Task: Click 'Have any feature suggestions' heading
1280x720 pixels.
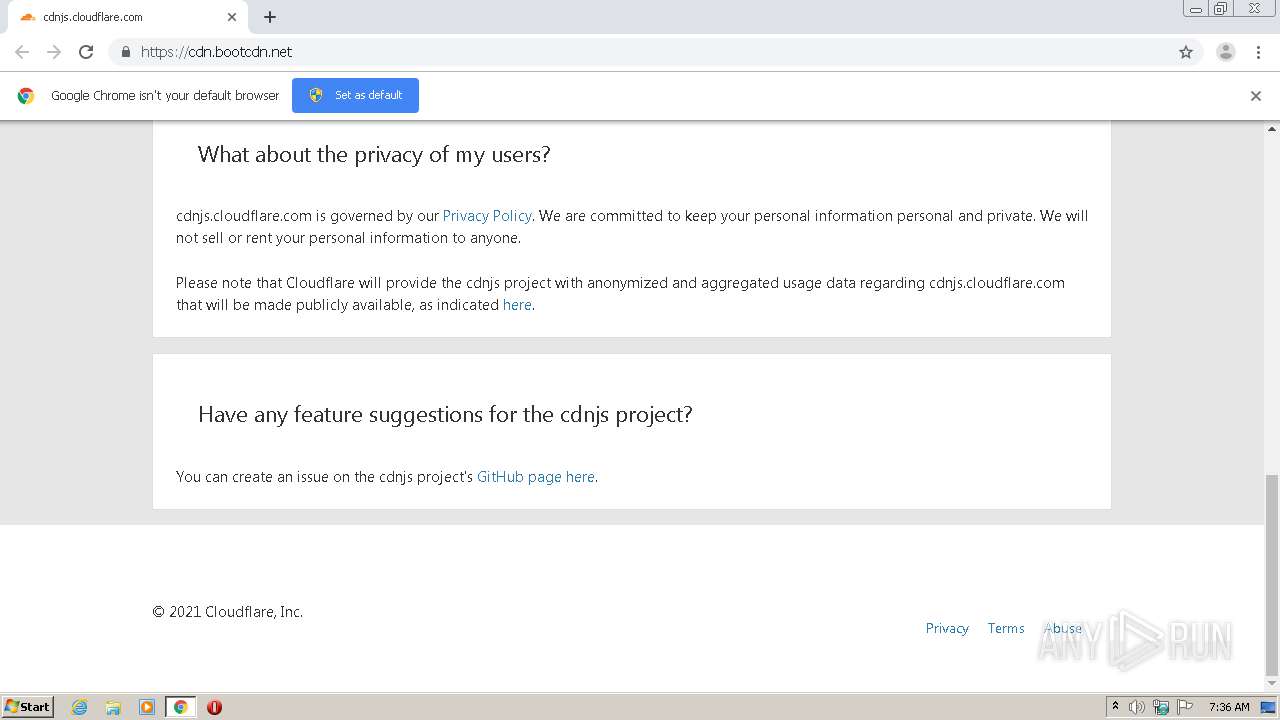Action: 445,414
